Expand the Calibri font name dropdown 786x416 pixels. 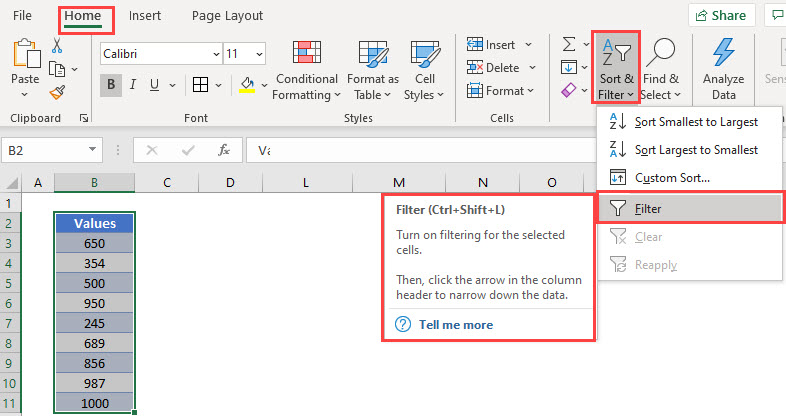tap(216, 54)
